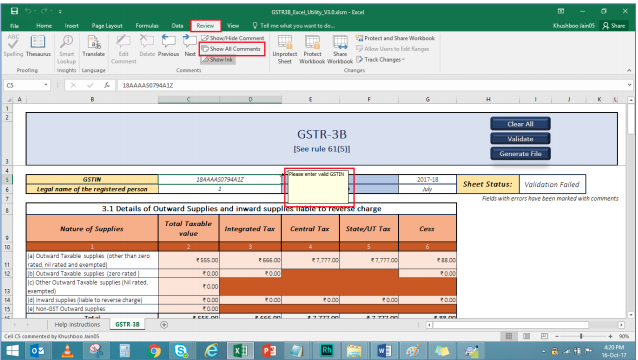Select the GSTIN value cell 18AAAAS0794A1Z

[x=220, y=179]
